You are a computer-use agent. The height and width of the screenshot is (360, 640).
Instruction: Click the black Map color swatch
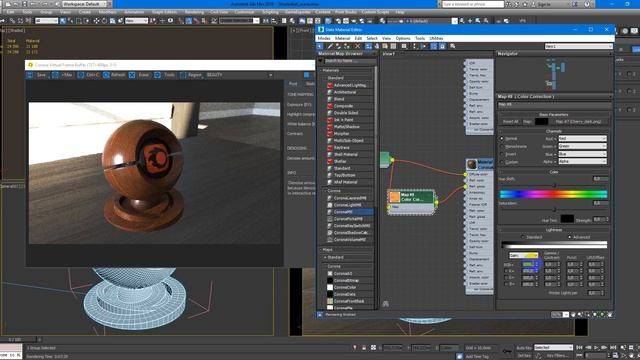541,122
